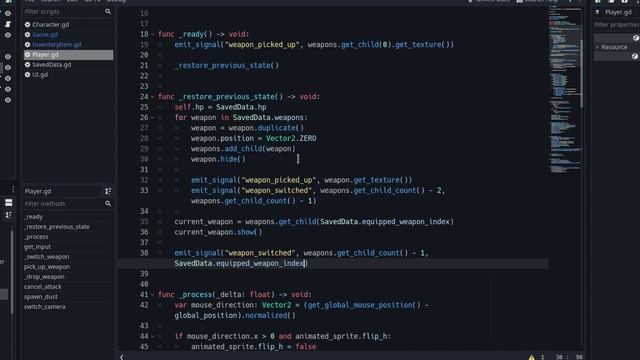Click the vertical scrollbar beside the minimap
Screen dimensions: 640x360
click(581, 73)
